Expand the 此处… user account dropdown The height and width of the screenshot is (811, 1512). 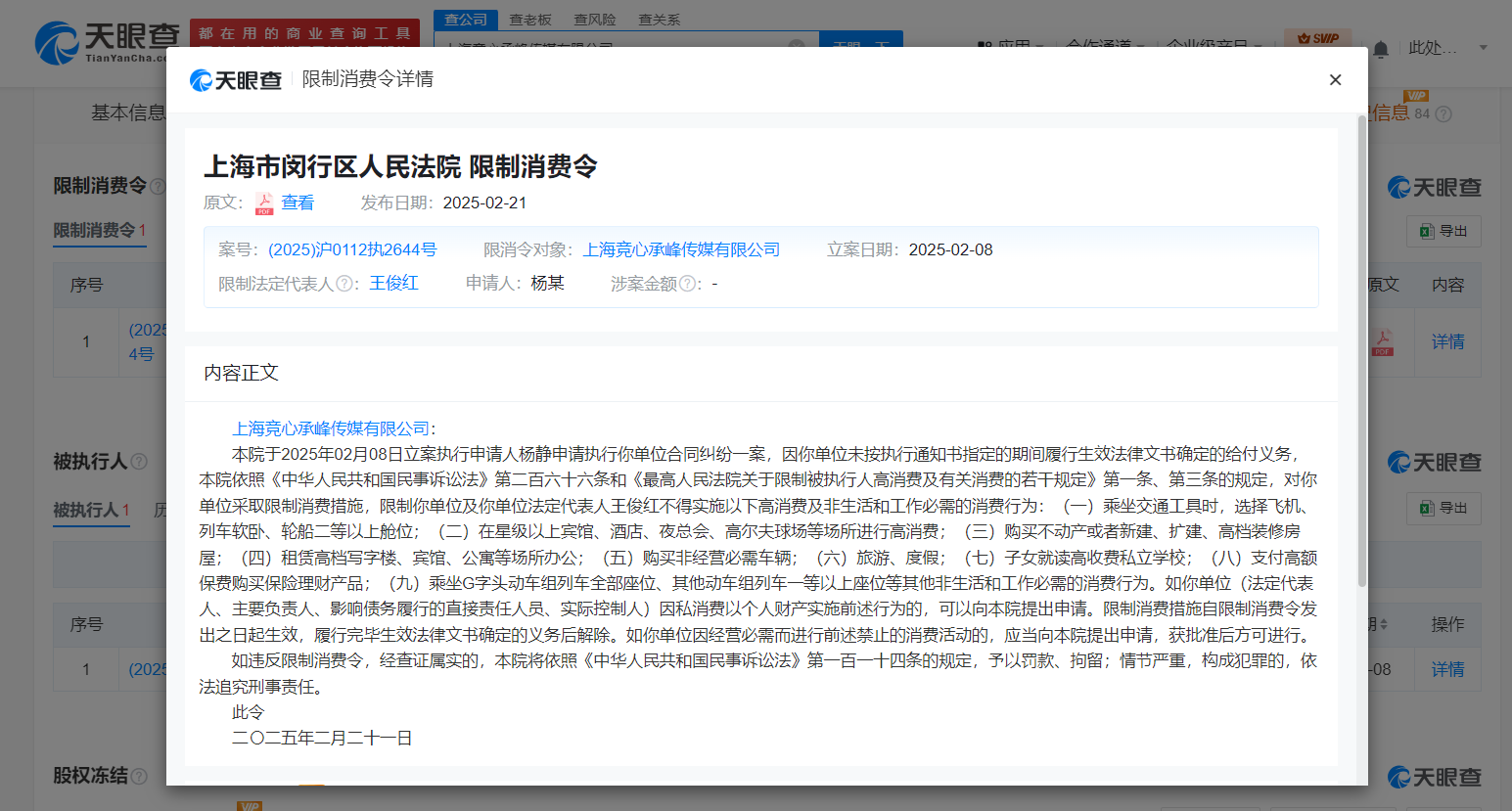(1448, 48)
